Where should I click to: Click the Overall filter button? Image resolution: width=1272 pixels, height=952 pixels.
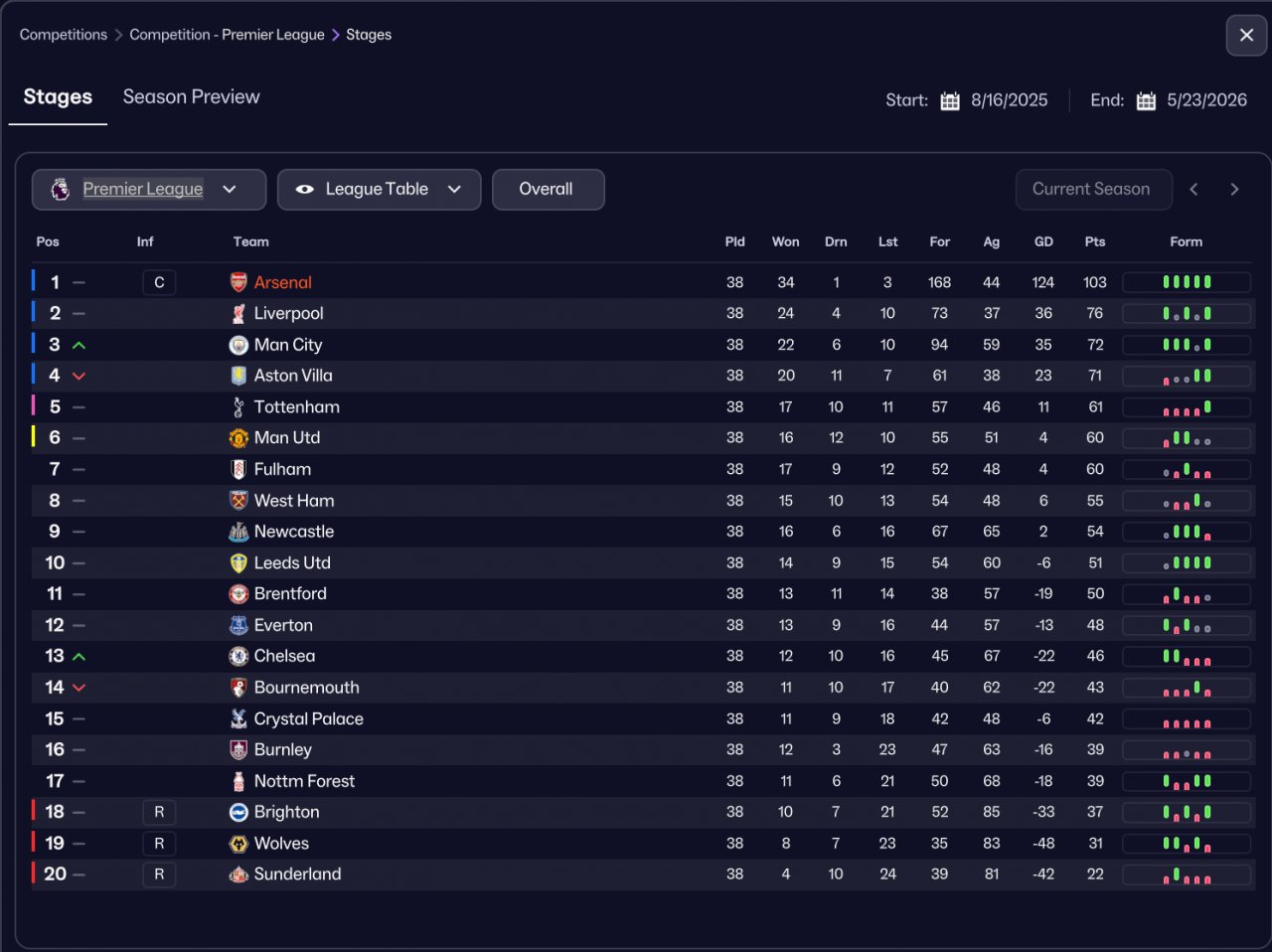(x=547, y=190)
